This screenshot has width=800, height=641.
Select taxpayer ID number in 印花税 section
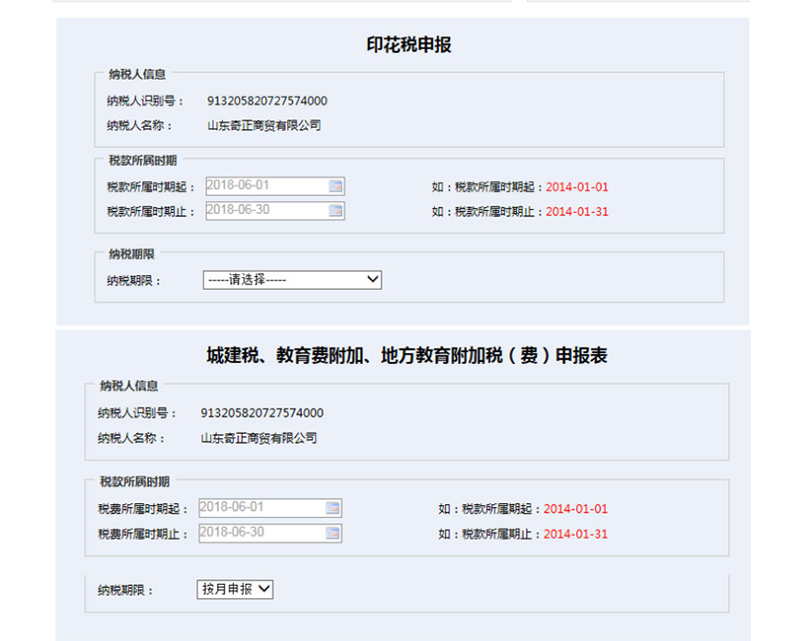267,101
